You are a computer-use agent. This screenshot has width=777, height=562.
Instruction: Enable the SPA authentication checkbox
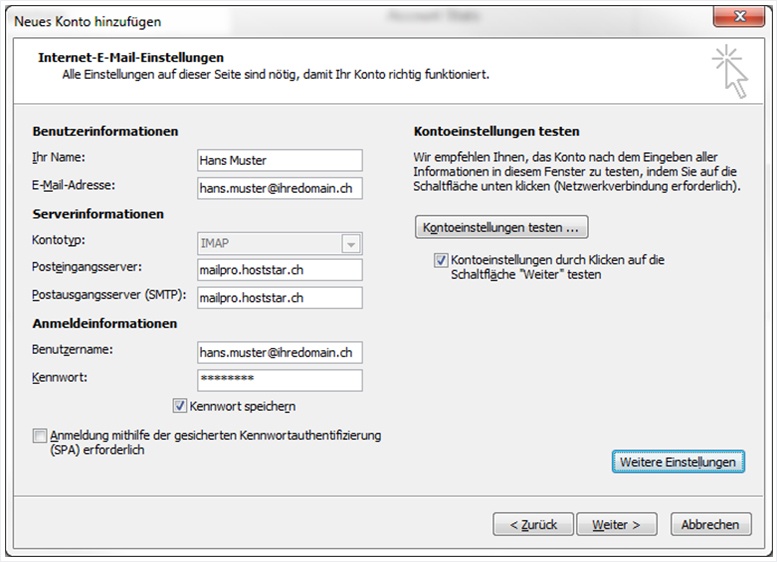click(x=40, y=436)
